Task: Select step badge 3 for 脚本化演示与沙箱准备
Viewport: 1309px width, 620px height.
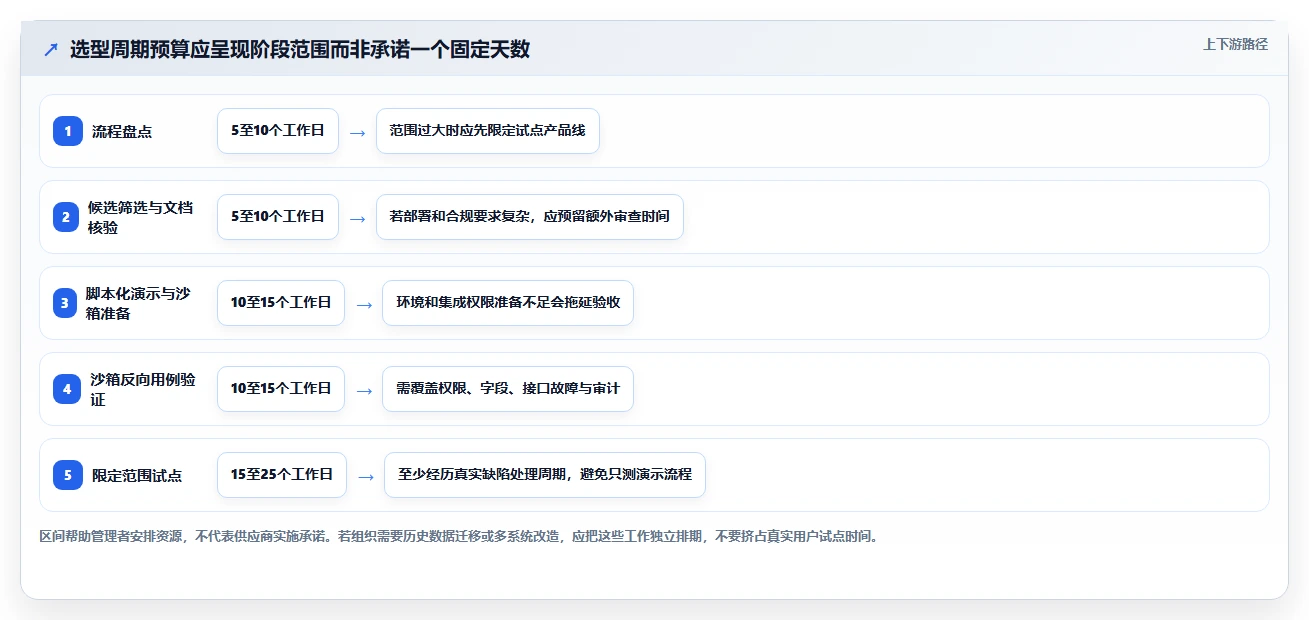Action: [65, 303]
